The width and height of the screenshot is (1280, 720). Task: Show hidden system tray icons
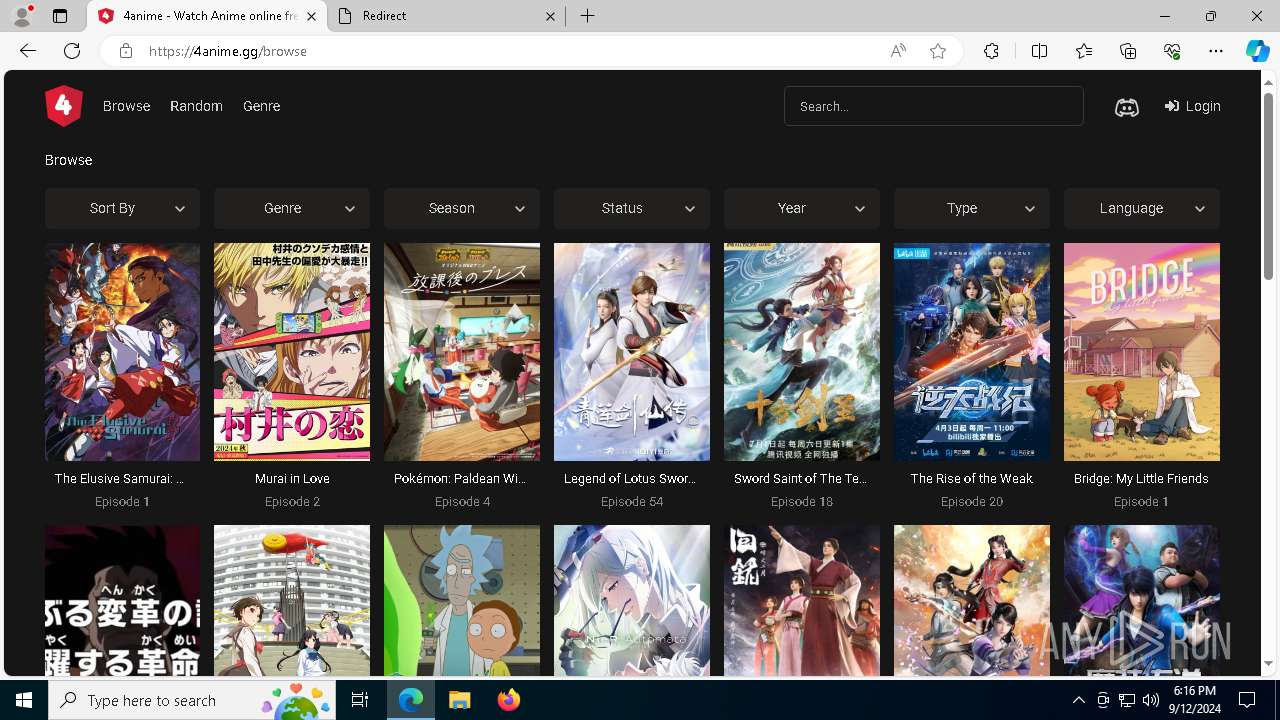pos(1078,700)
